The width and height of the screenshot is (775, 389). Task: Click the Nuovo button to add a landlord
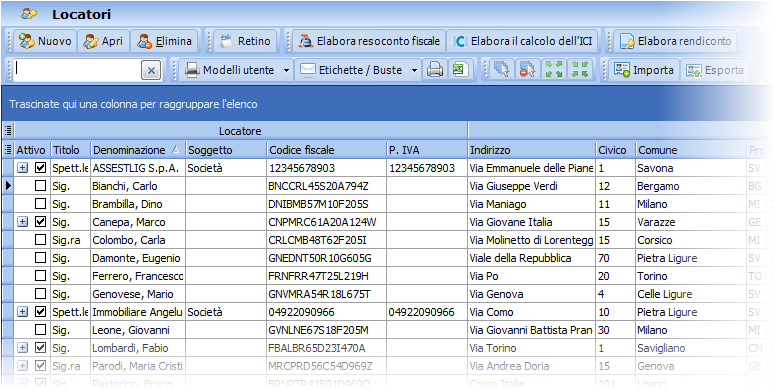[x=45, y=41]
